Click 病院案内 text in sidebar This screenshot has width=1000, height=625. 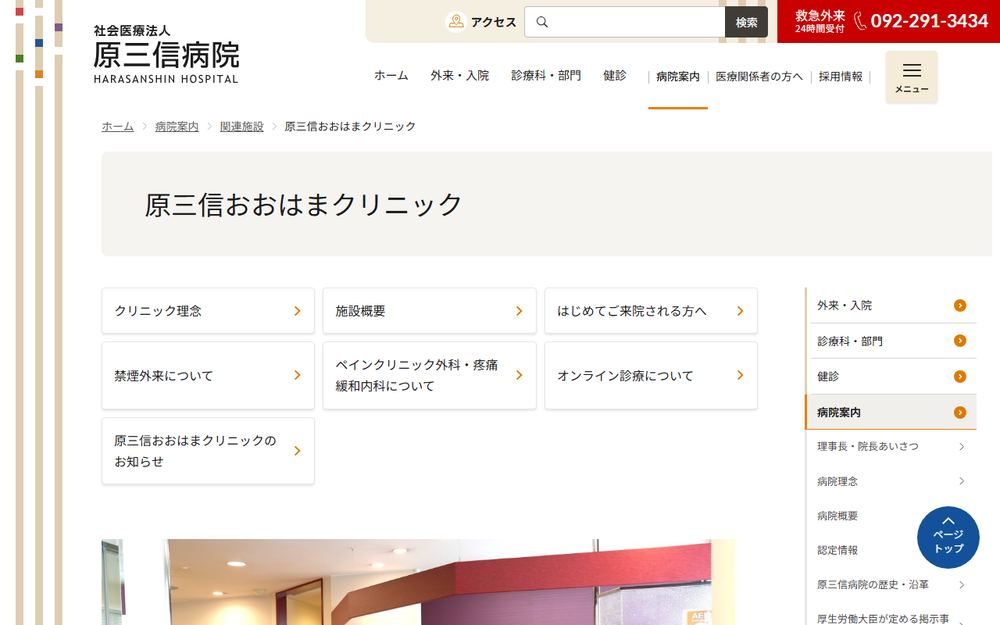pos(839,413)
